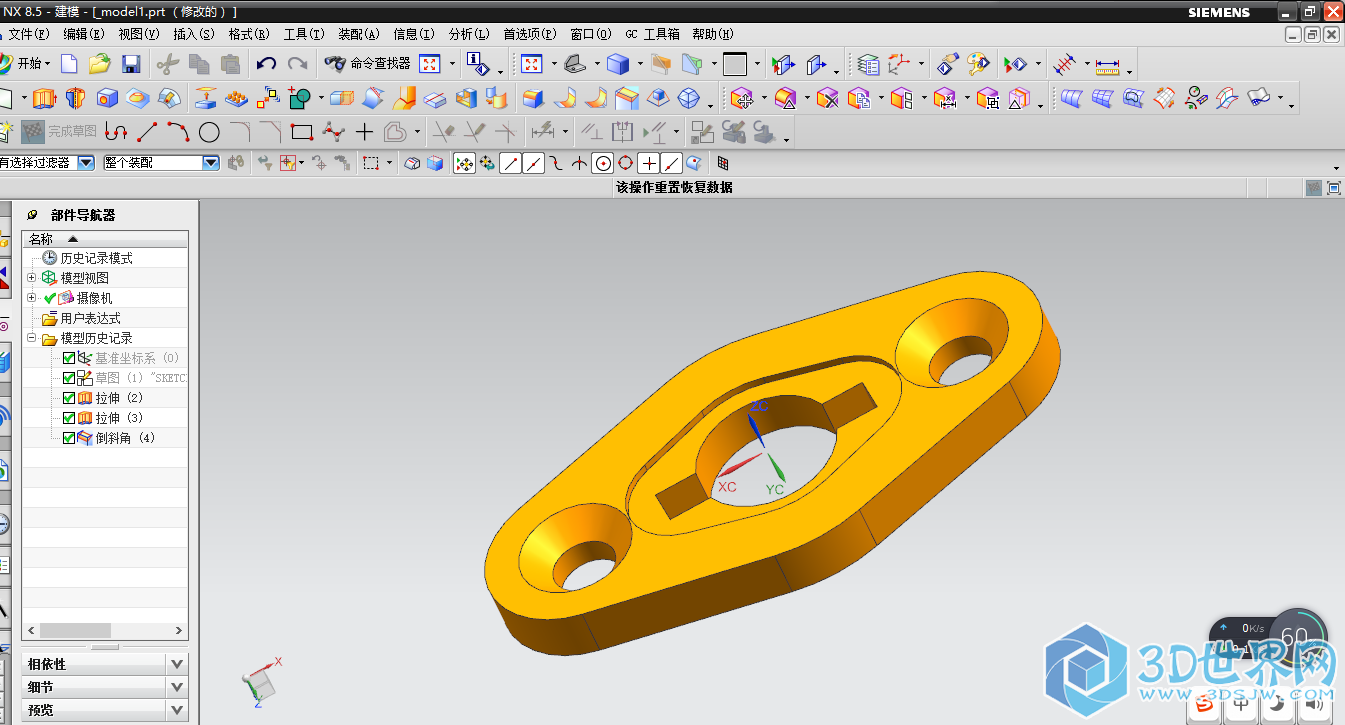Open the 整个装配 scope dropdown
1345x725 pixels.
pos(211,162)
